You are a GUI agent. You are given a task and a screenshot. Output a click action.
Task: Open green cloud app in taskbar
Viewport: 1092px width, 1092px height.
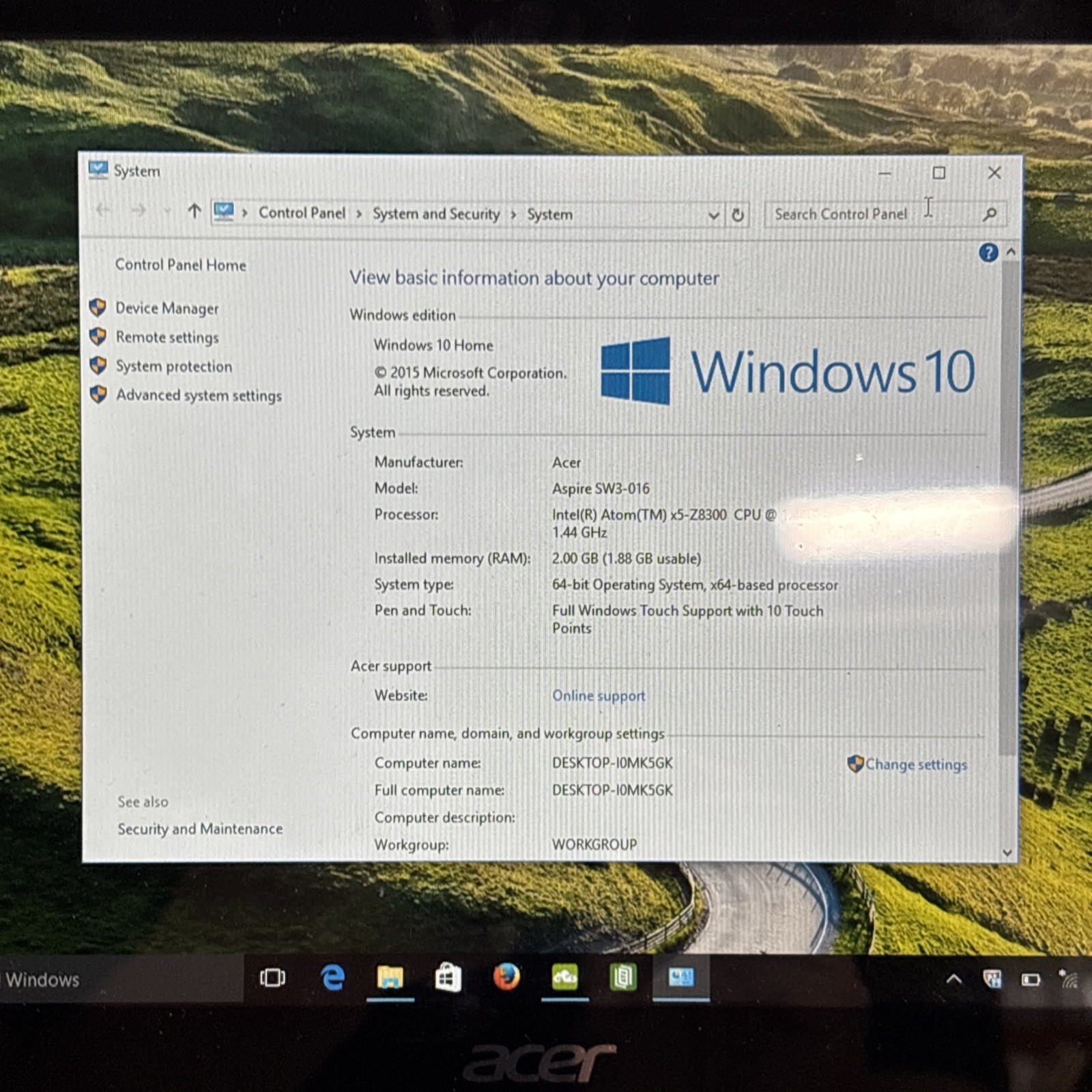[x=564, y=977]
